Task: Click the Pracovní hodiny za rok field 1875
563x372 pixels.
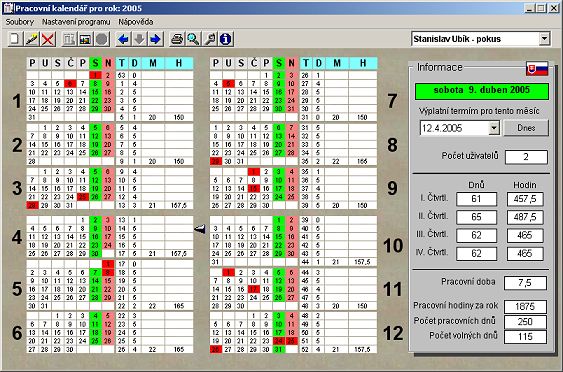Action: (x=525, y=307)
